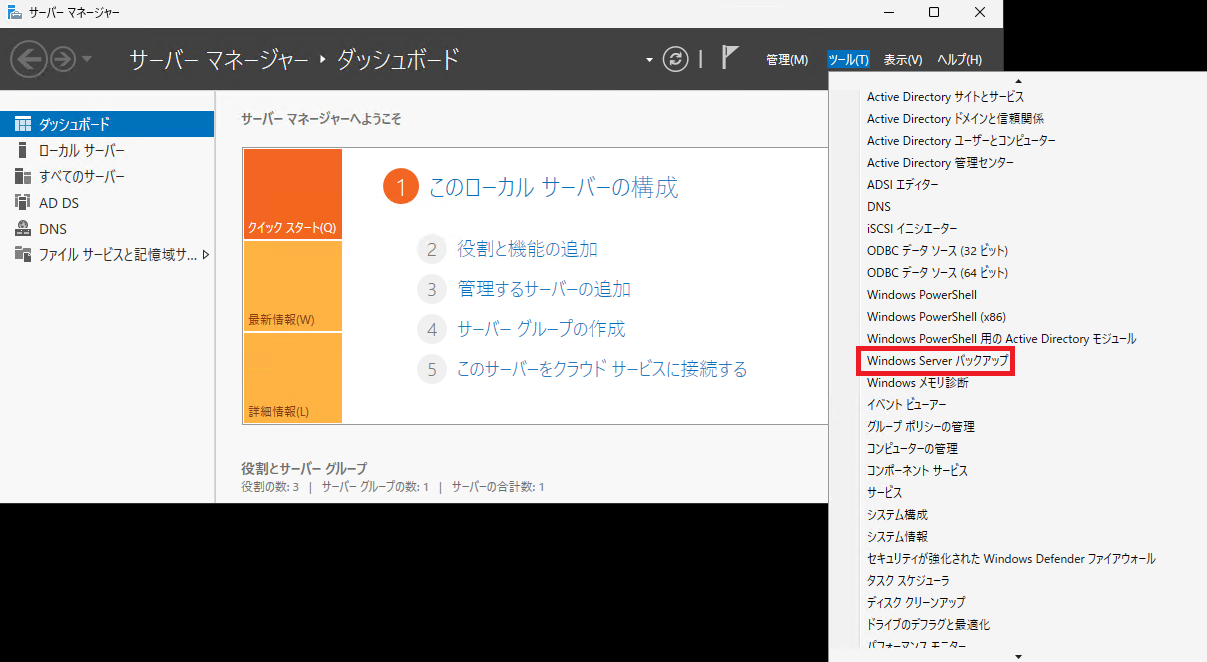Click the back navigation arrow
This screenshot has height=662, width=1207.
[29, 59]
